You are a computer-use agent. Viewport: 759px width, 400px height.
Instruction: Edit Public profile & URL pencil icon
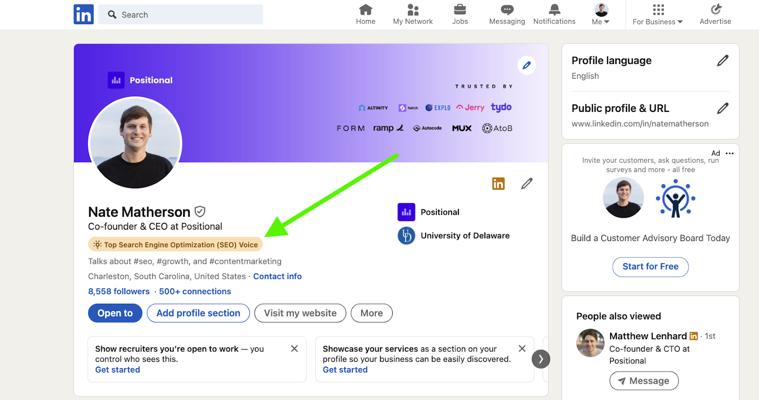pyautogui.click(x=722, y=108)
